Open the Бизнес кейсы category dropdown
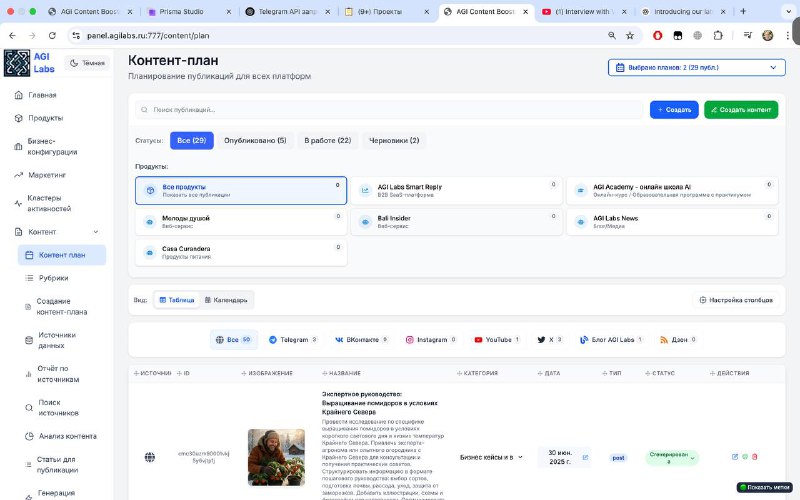 pyautogui.click(x=491, y=457)
